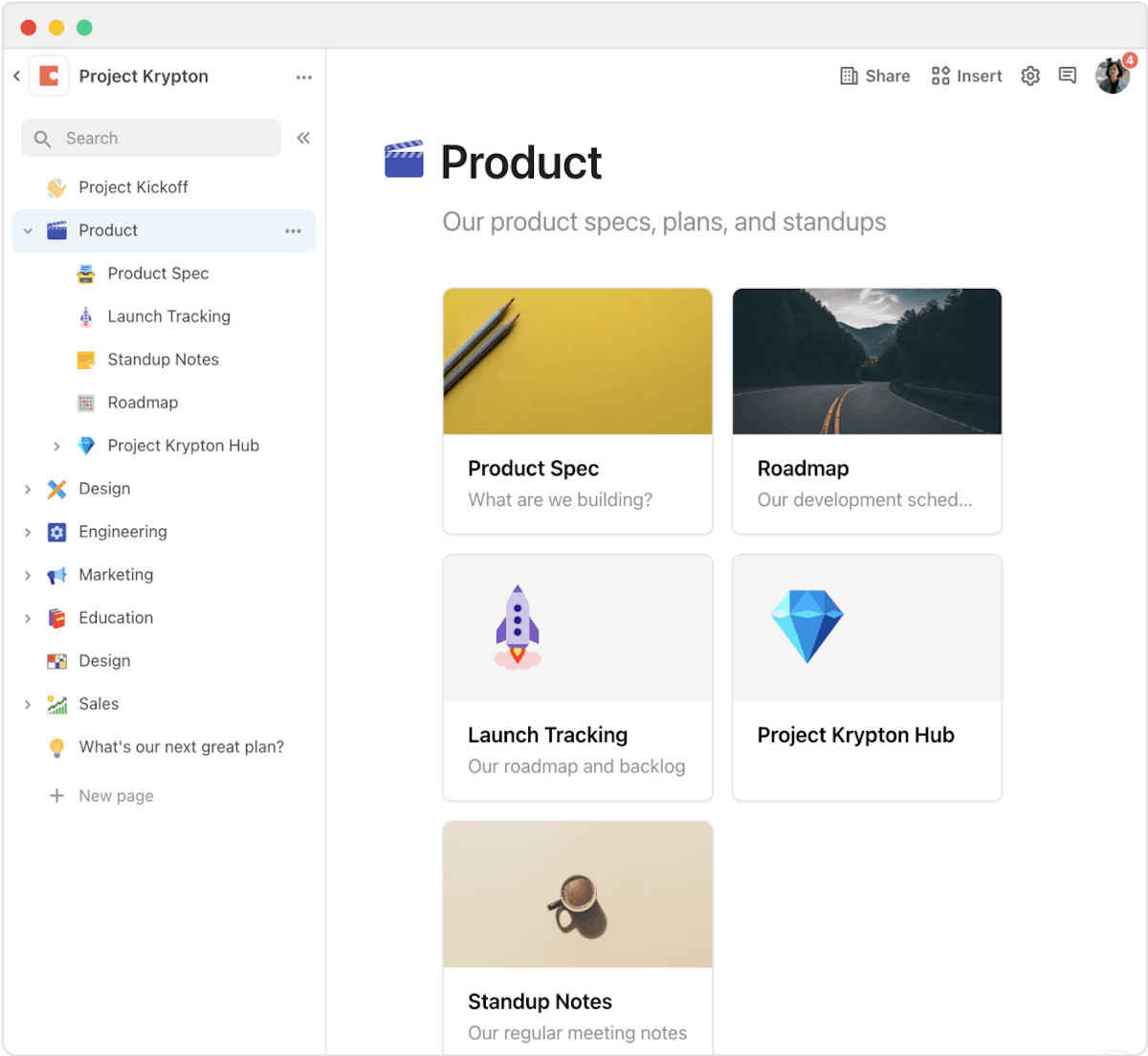
Task: Open the Share dialog
Action: [874, 76]
